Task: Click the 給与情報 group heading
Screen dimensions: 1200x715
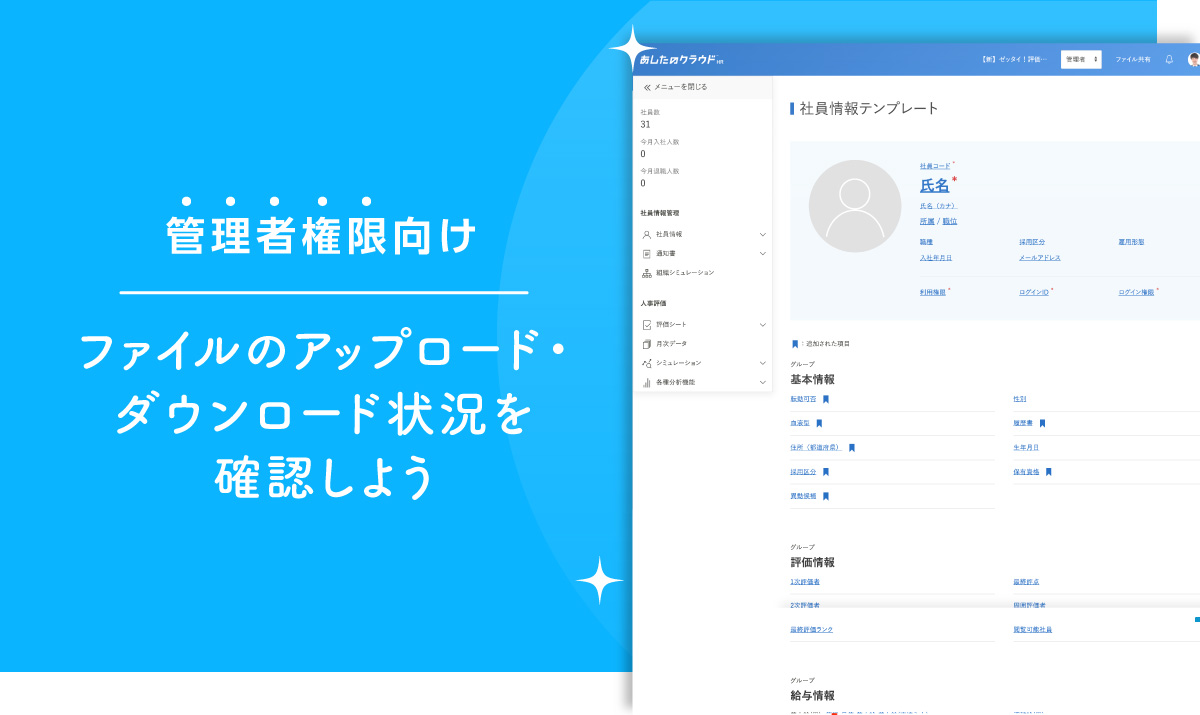Action: (x=812, y=696)
